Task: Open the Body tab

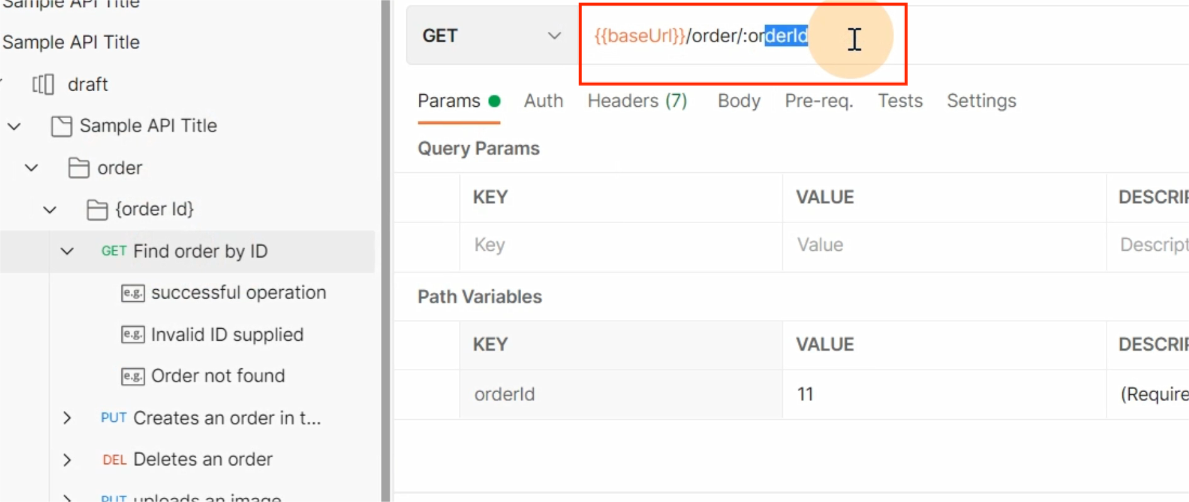Action: pyautogui.click(x=739, y=101)
